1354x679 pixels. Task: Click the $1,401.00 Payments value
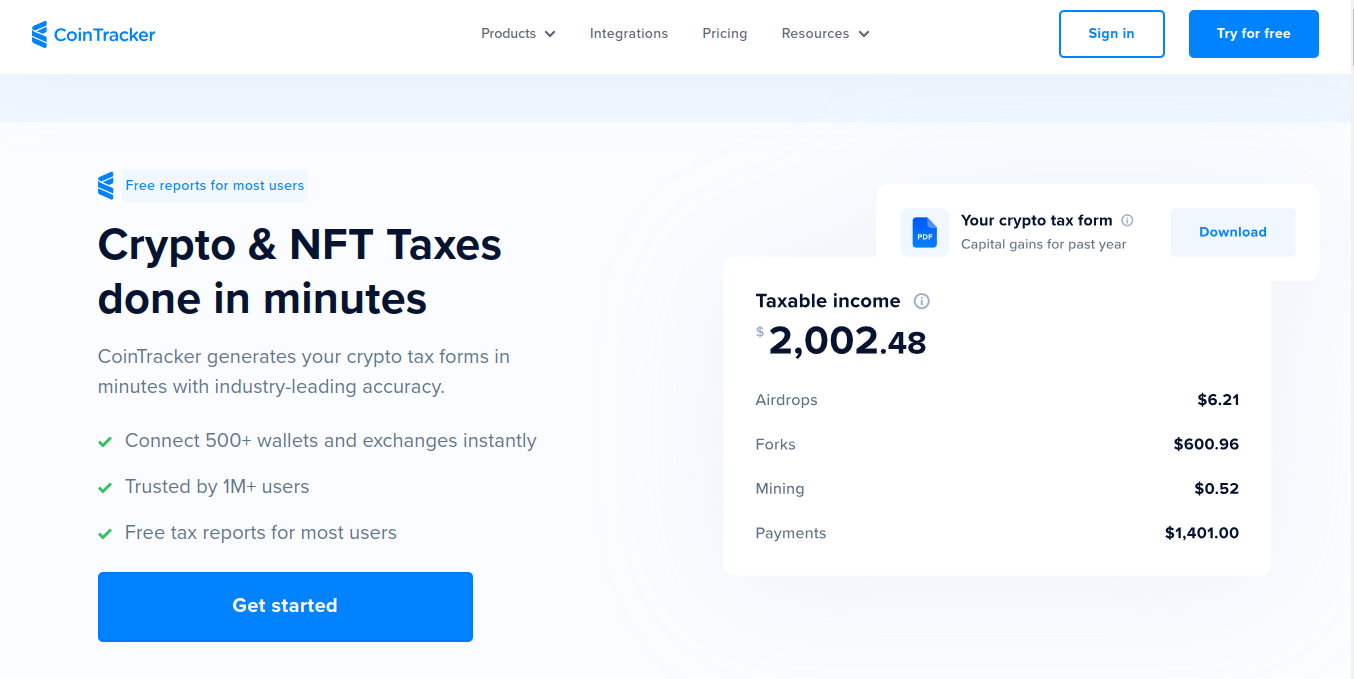[1202, 533]
